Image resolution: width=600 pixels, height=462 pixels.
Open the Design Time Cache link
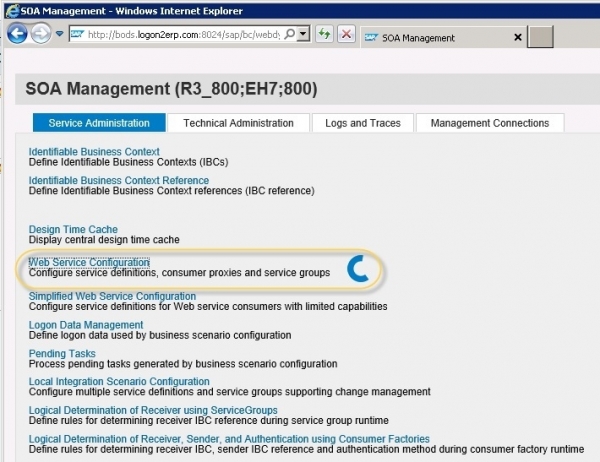click(73, 229)
